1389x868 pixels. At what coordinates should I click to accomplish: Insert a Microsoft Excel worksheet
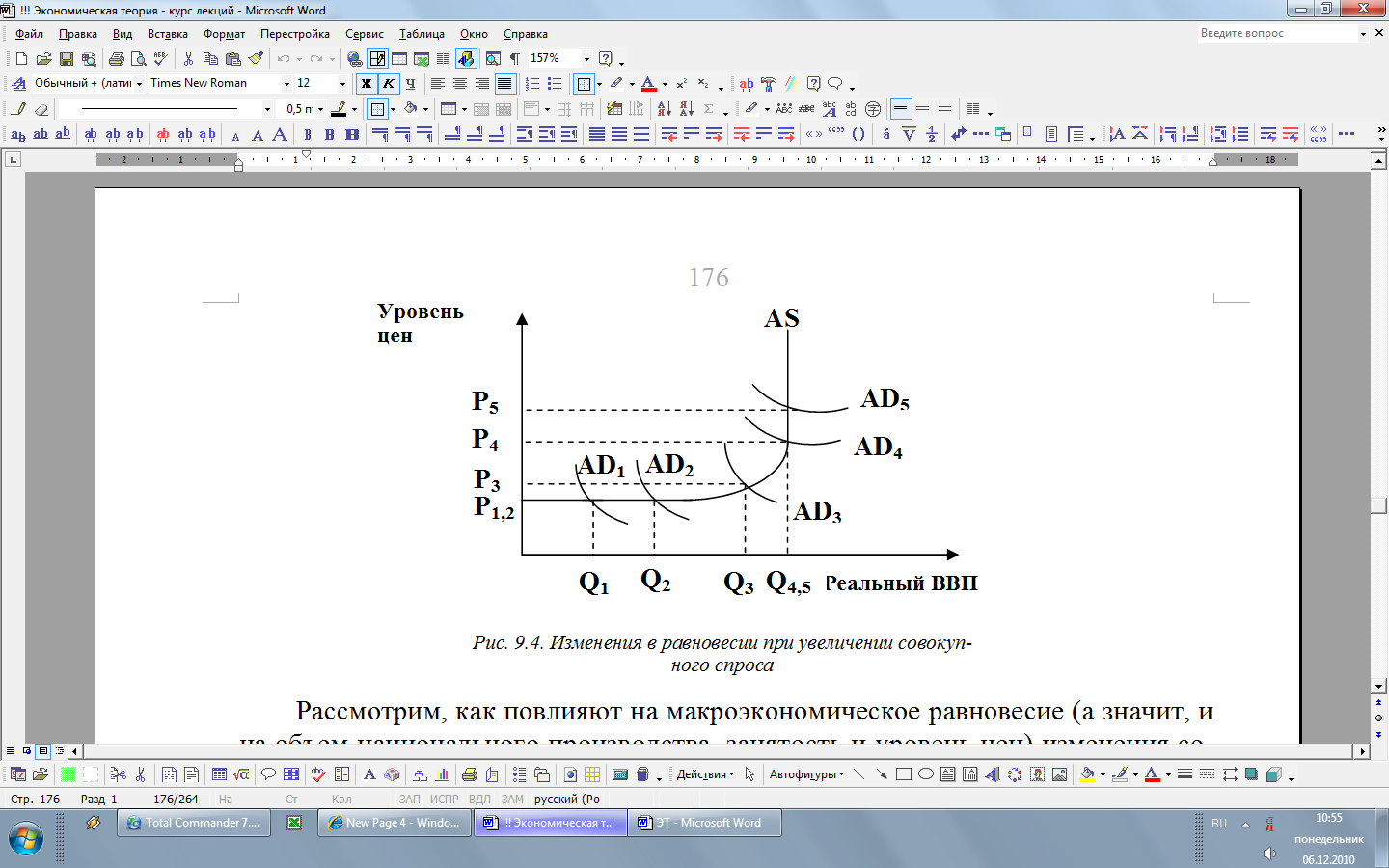(x=422, y=59)
